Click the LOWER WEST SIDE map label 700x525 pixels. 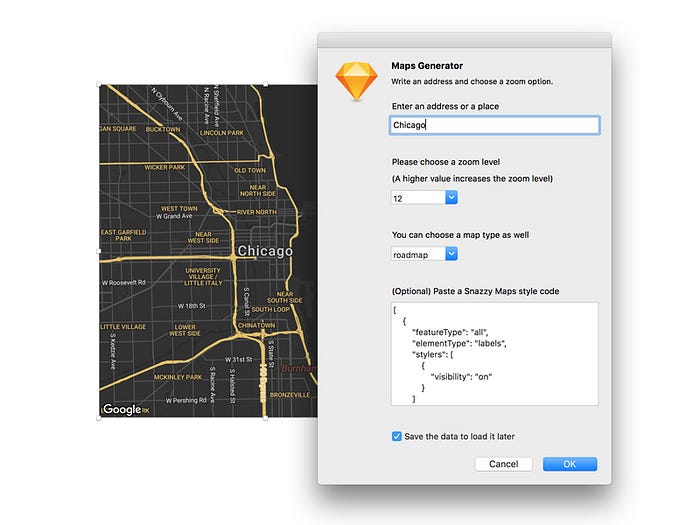coord(185,330)
